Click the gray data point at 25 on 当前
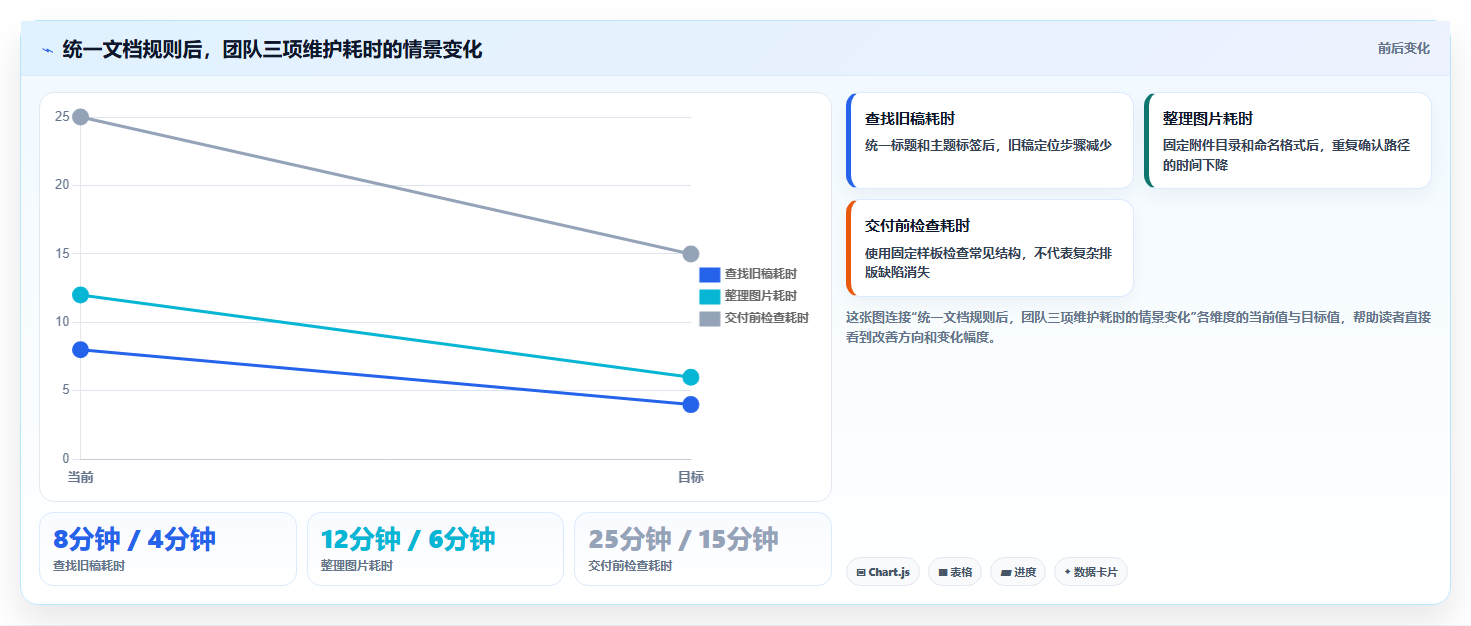1471x626 pixels. (81, 117)
